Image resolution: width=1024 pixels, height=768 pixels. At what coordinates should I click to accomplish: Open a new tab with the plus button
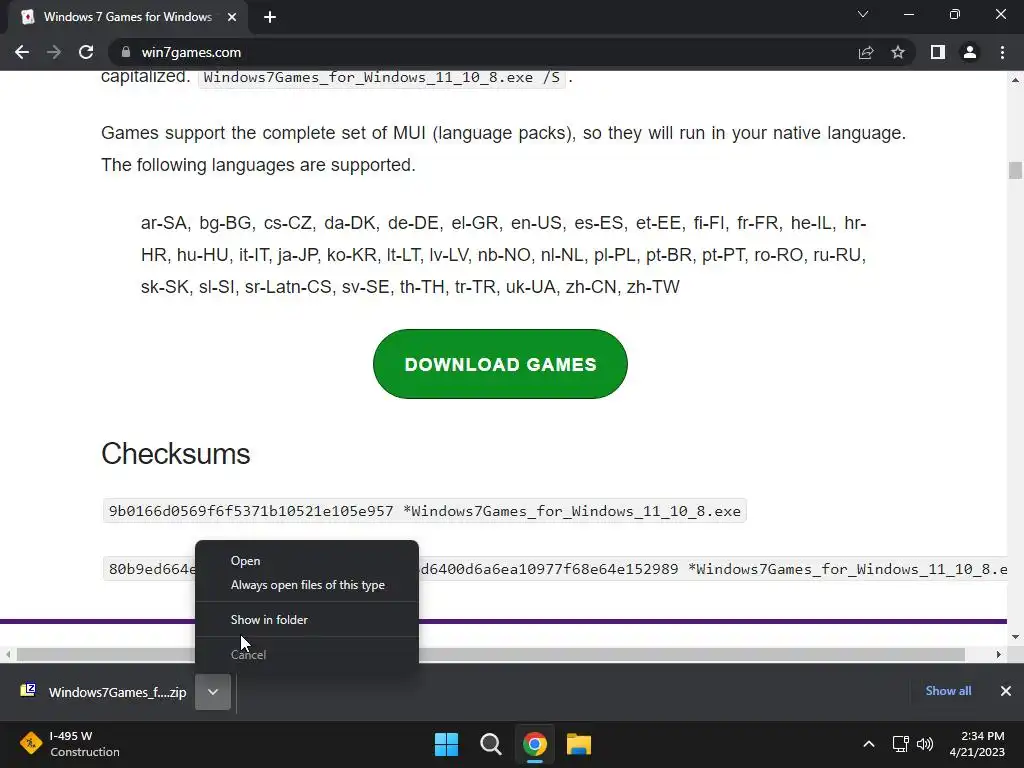[270, 17]
